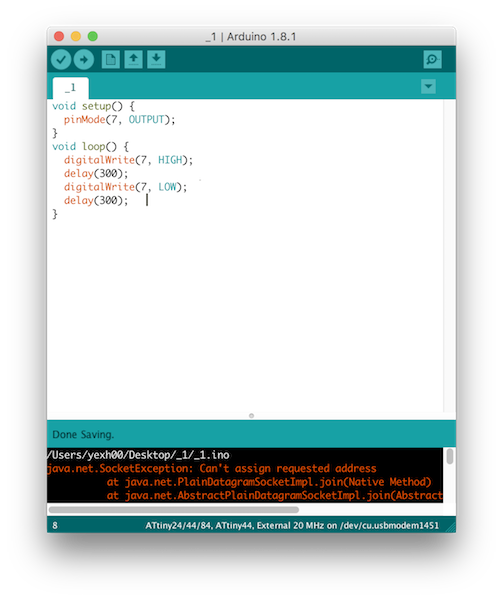Click the editor/console divider handle dot
This screenshot has height=600, width=503.
tap(251, 416)
